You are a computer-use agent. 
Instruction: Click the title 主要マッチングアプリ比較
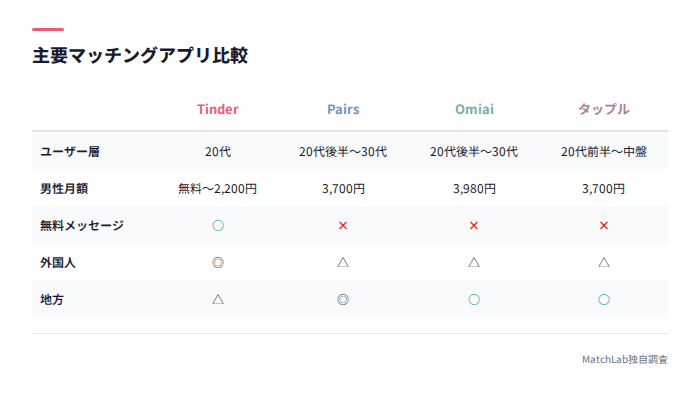140,55
